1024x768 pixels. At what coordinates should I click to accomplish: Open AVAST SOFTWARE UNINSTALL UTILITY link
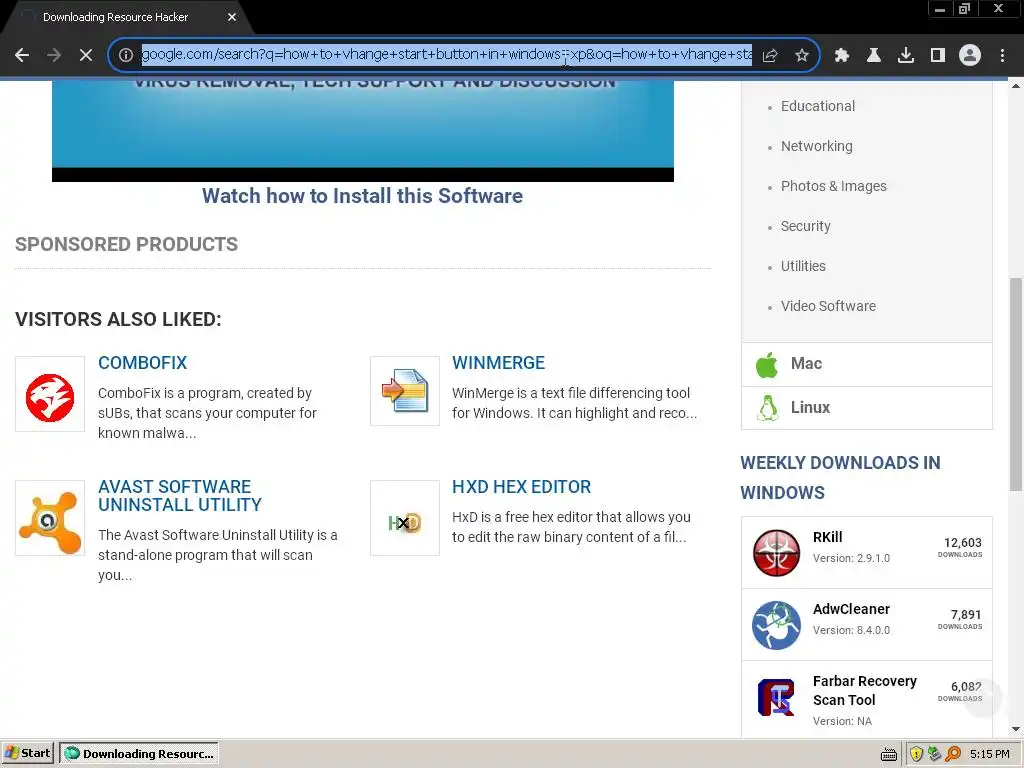click(x=180, y=496)
